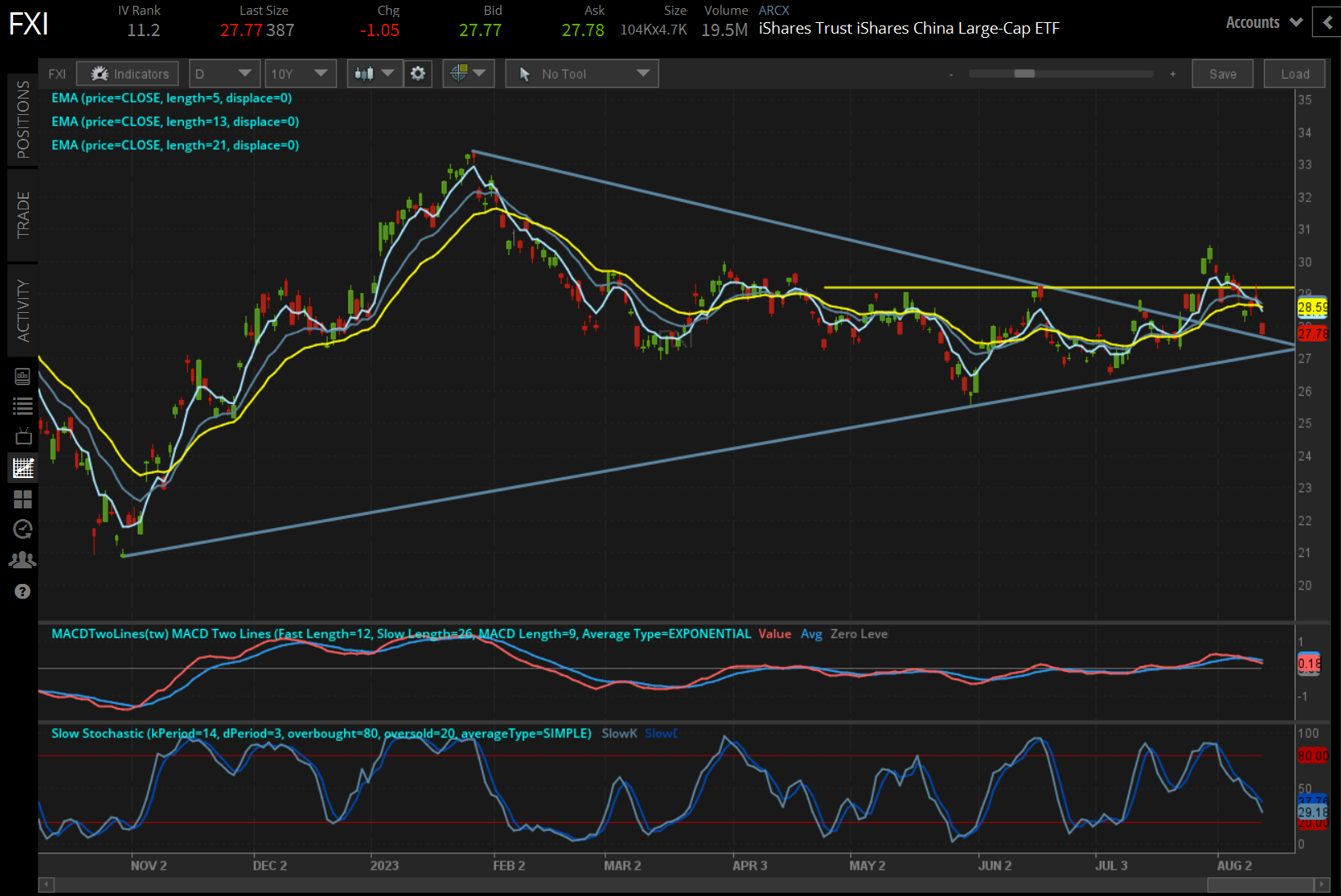Click the watchlist list icon in sidebar
The width and height of the screenshot is (1341, 896).
click(23, 406)
